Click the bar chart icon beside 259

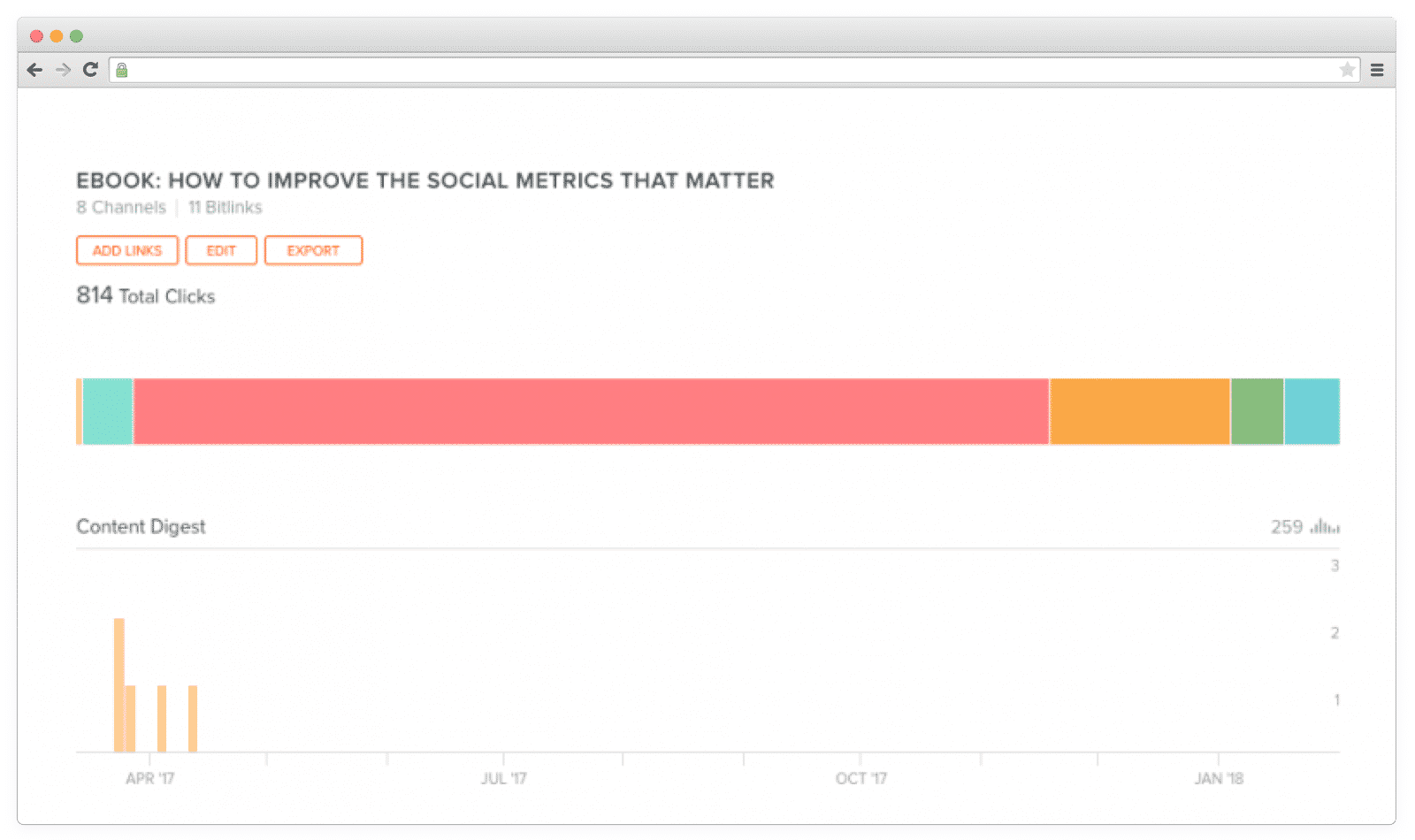[x=1325, y=526]
